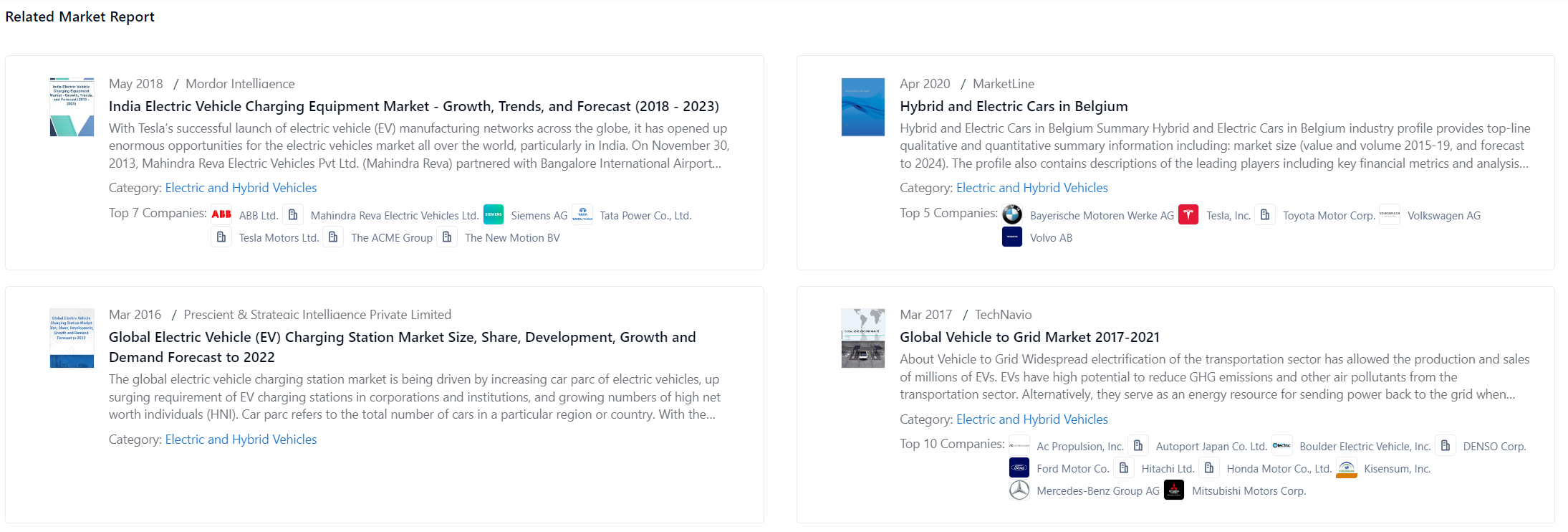Image resolution: width=1568 pixels, height=532 pixels.
Task: Click the Mercedes-Benz Group logo icon
Action: (1019, 490)
